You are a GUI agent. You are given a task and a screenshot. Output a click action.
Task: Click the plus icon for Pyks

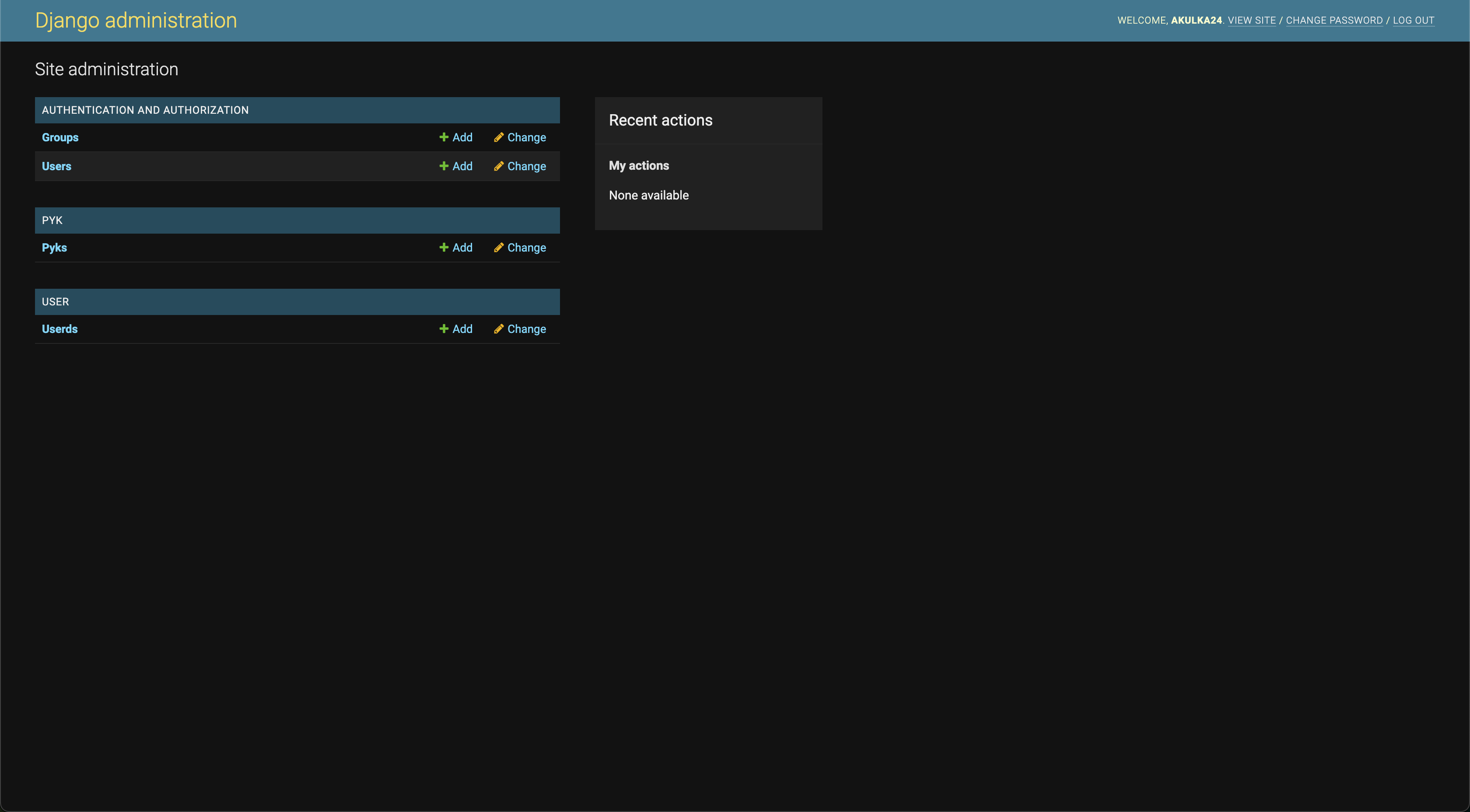coord(443,247)
